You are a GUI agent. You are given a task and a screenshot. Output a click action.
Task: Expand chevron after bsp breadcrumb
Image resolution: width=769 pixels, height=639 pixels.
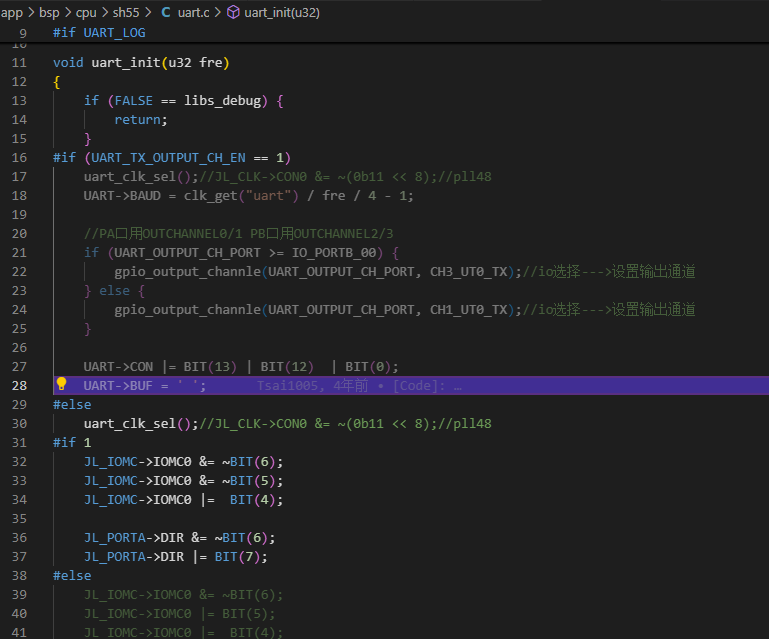click(68, 12)
